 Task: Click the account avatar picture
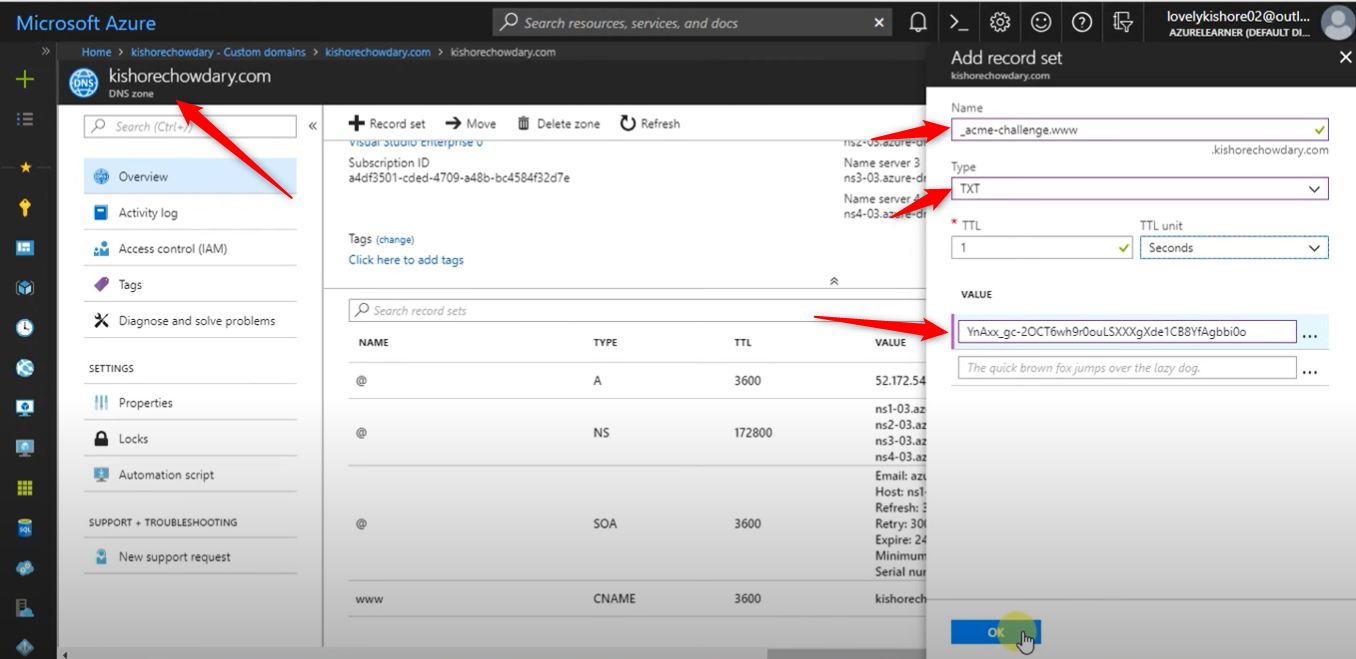(x=1337, y=22)
